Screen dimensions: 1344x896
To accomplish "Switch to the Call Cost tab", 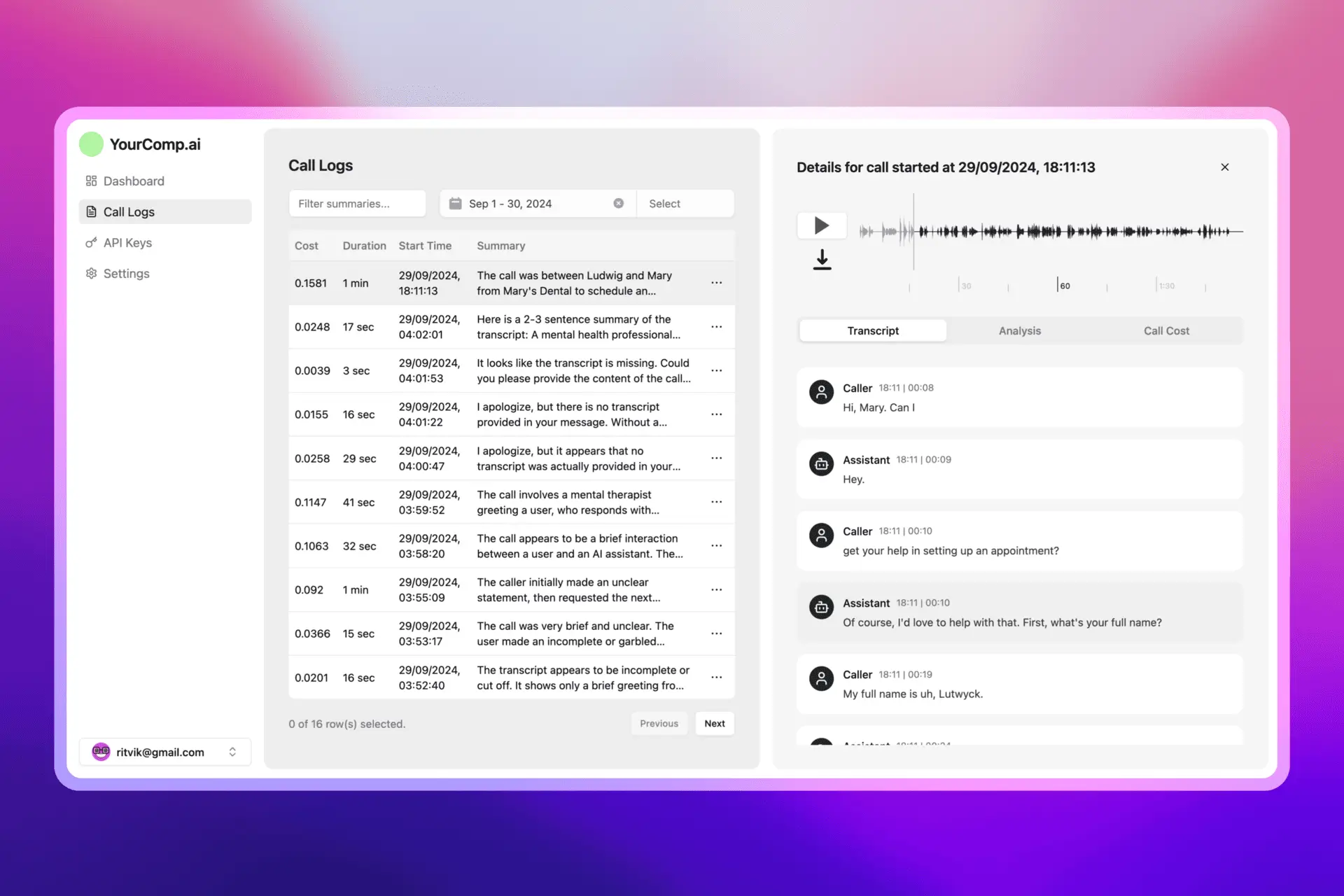I will click(x=1166, y=330).
